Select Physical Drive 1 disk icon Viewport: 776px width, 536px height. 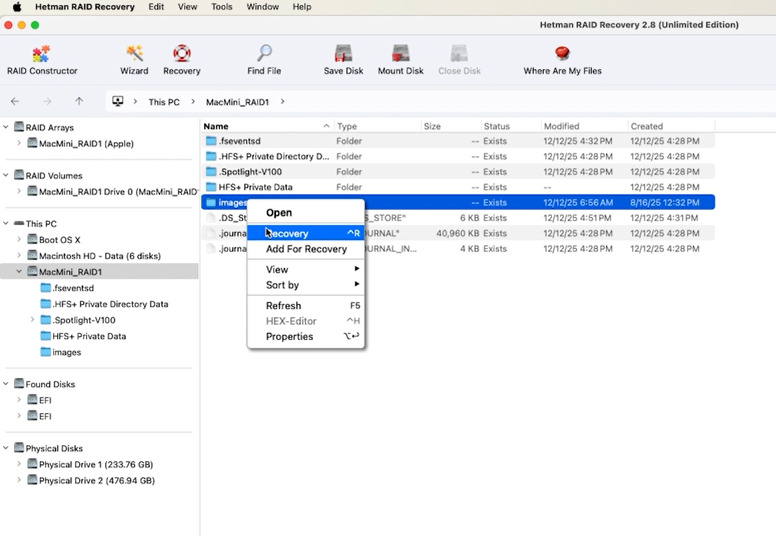pos(32,464)
